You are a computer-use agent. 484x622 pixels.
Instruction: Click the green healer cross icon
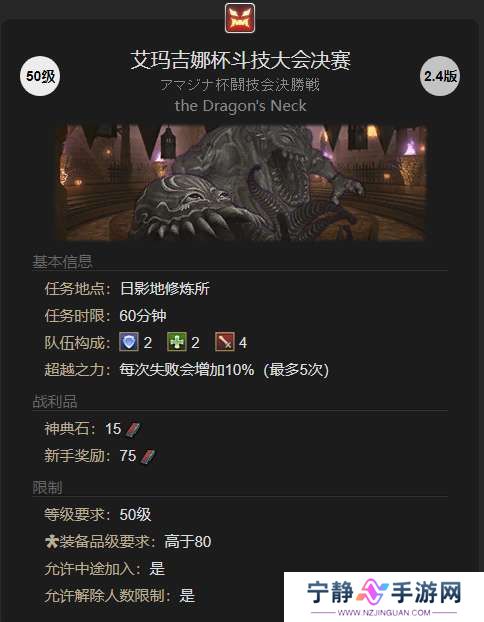pos(177,342)
